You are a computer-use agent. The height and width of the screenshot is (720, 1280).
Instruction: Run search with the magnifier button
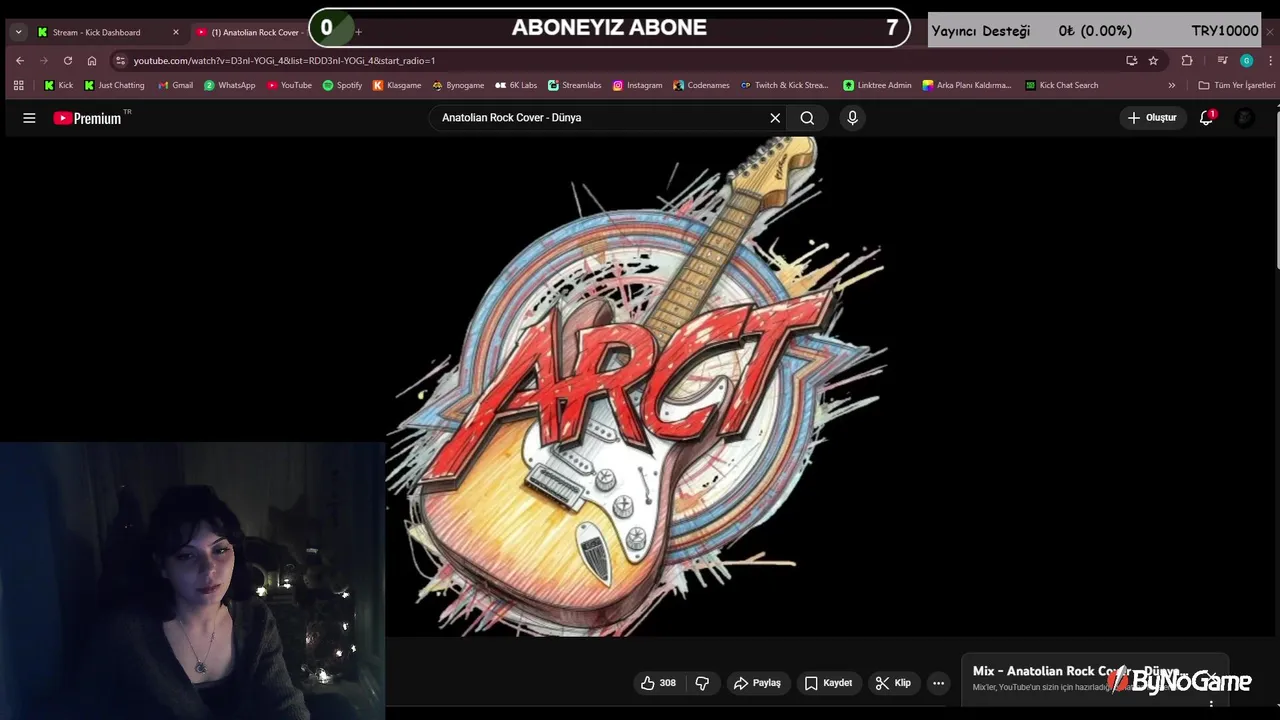click(807, 118)
